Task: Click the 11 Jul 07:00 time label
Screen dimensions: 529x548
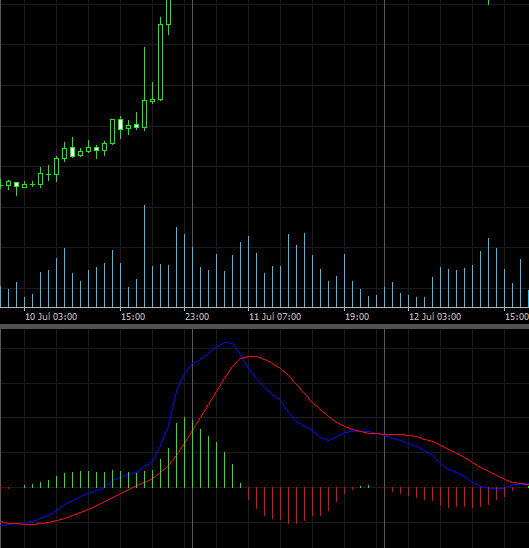Action: 275,317
